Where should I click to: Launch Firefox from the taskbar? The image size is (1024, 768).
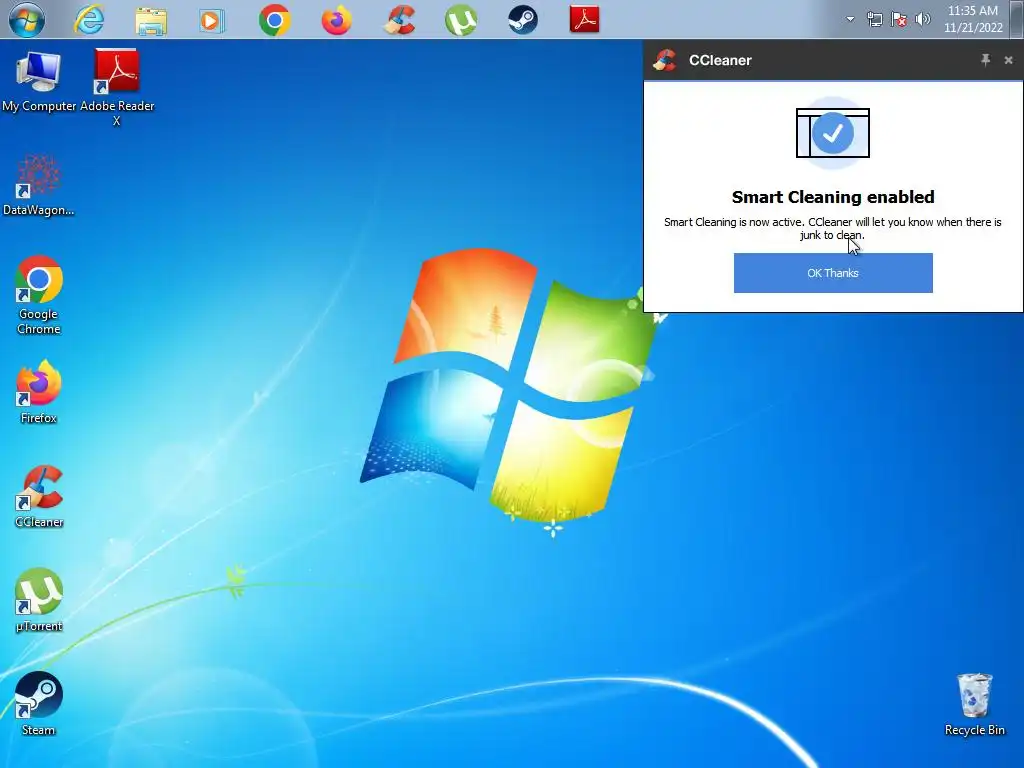tap(336, 20)
